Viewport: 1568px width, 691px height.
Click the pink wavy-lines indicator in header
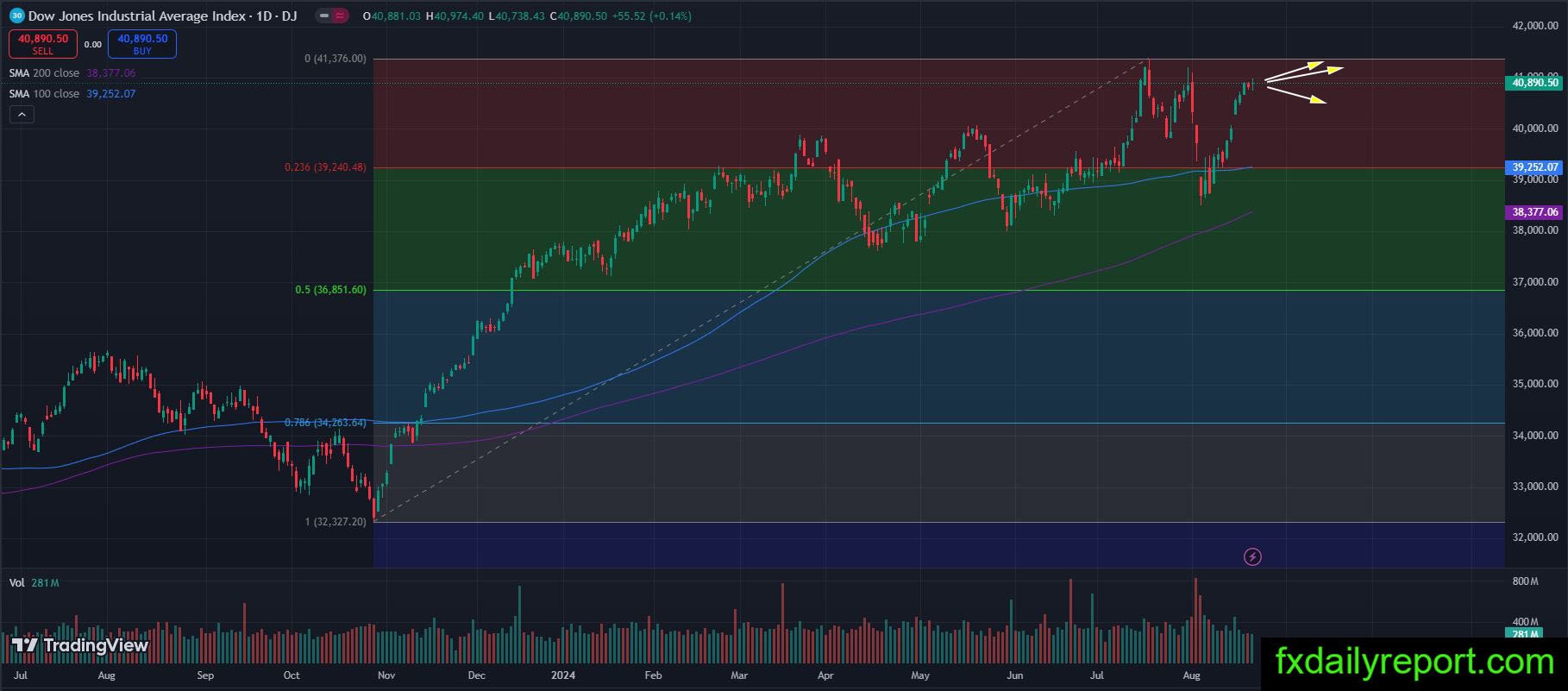340,16
